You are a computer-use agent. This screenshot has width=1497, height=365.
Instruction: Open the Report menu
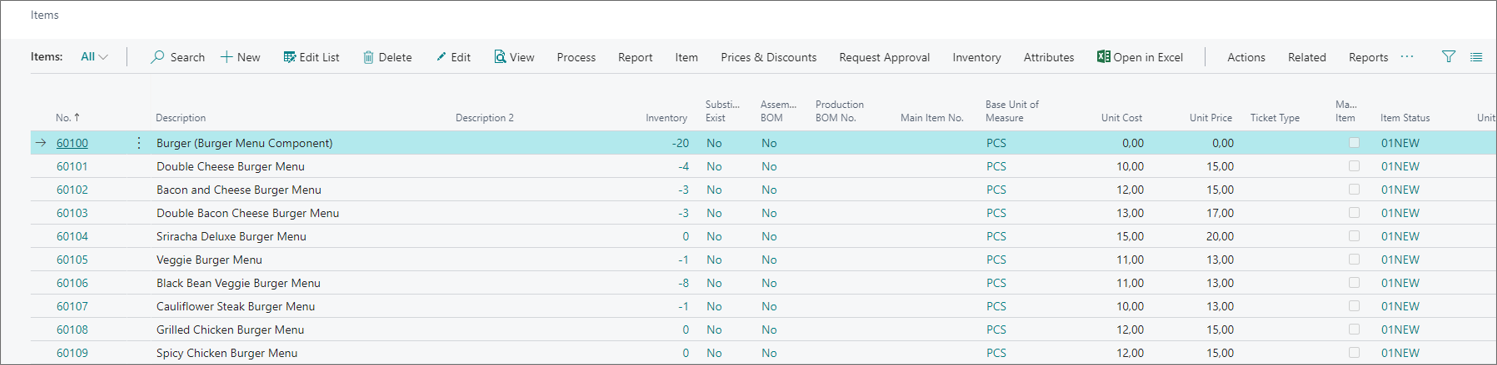(x=635, y=57)
